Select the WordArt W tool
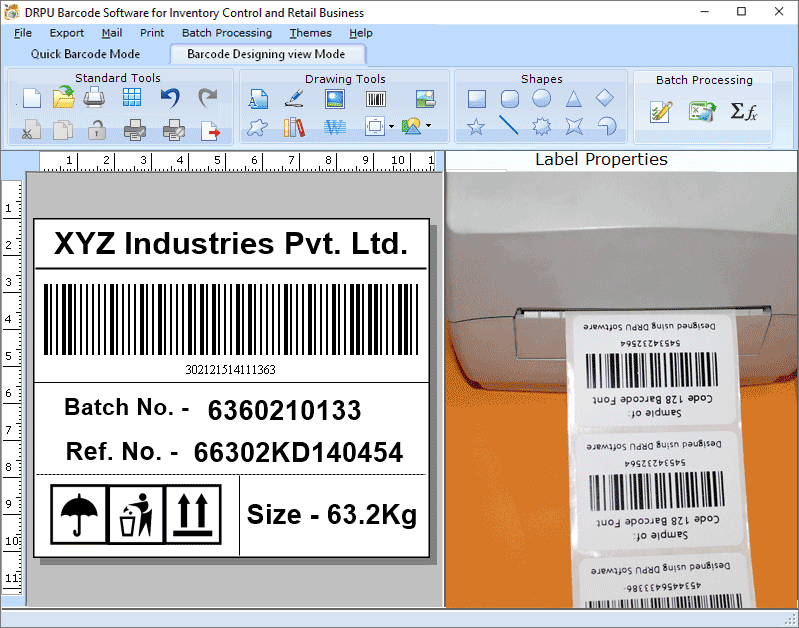The width and height of the screenshot is (799, 628). point(335,127)
